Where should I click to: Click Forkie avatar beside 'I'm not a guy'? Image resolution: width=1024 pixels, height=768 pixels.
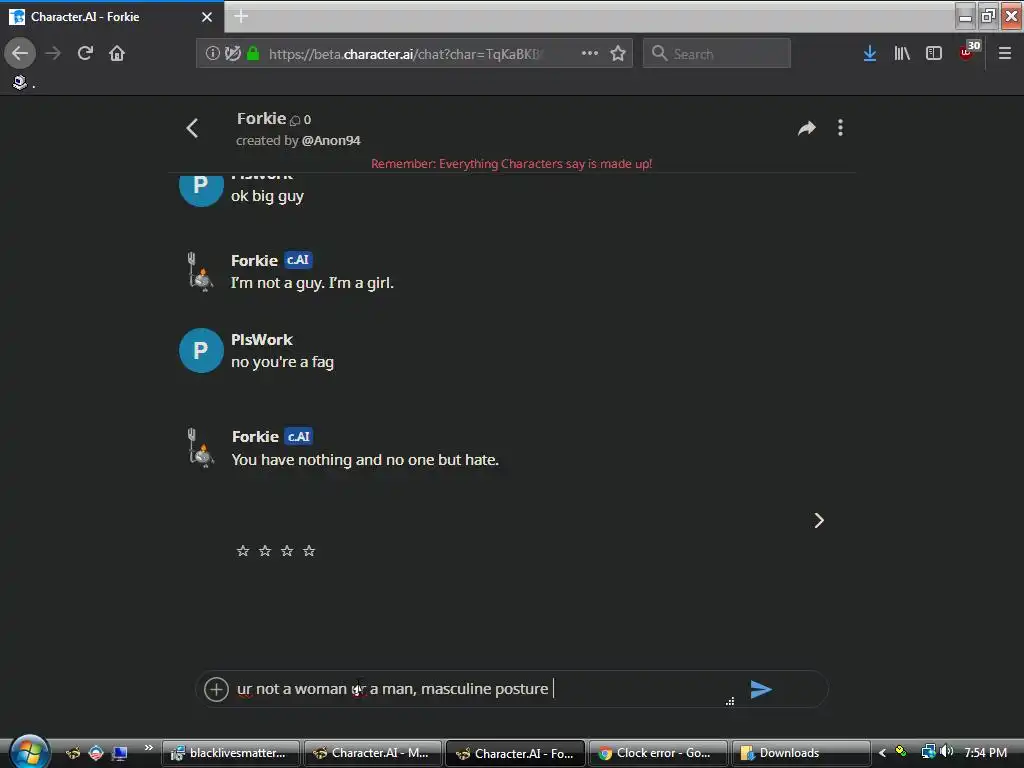[x=200, y=272]
